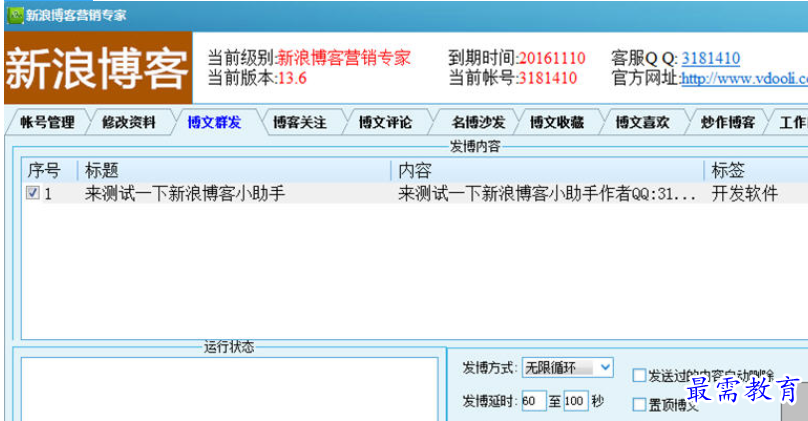The height and width of the screenshot is (421, 808).
Task: Switch to the 名博沙发 tab
Action: pos(478,122)
